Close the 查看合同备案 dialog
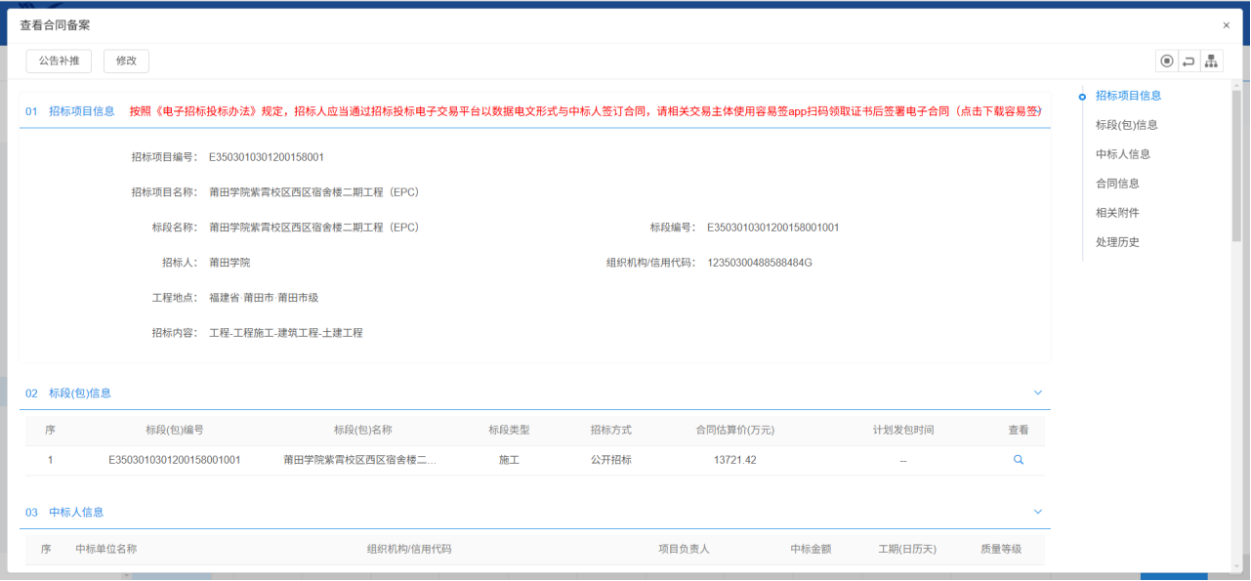Image resolution: width=1251 pixels, height=581 pixels. 1226,25
